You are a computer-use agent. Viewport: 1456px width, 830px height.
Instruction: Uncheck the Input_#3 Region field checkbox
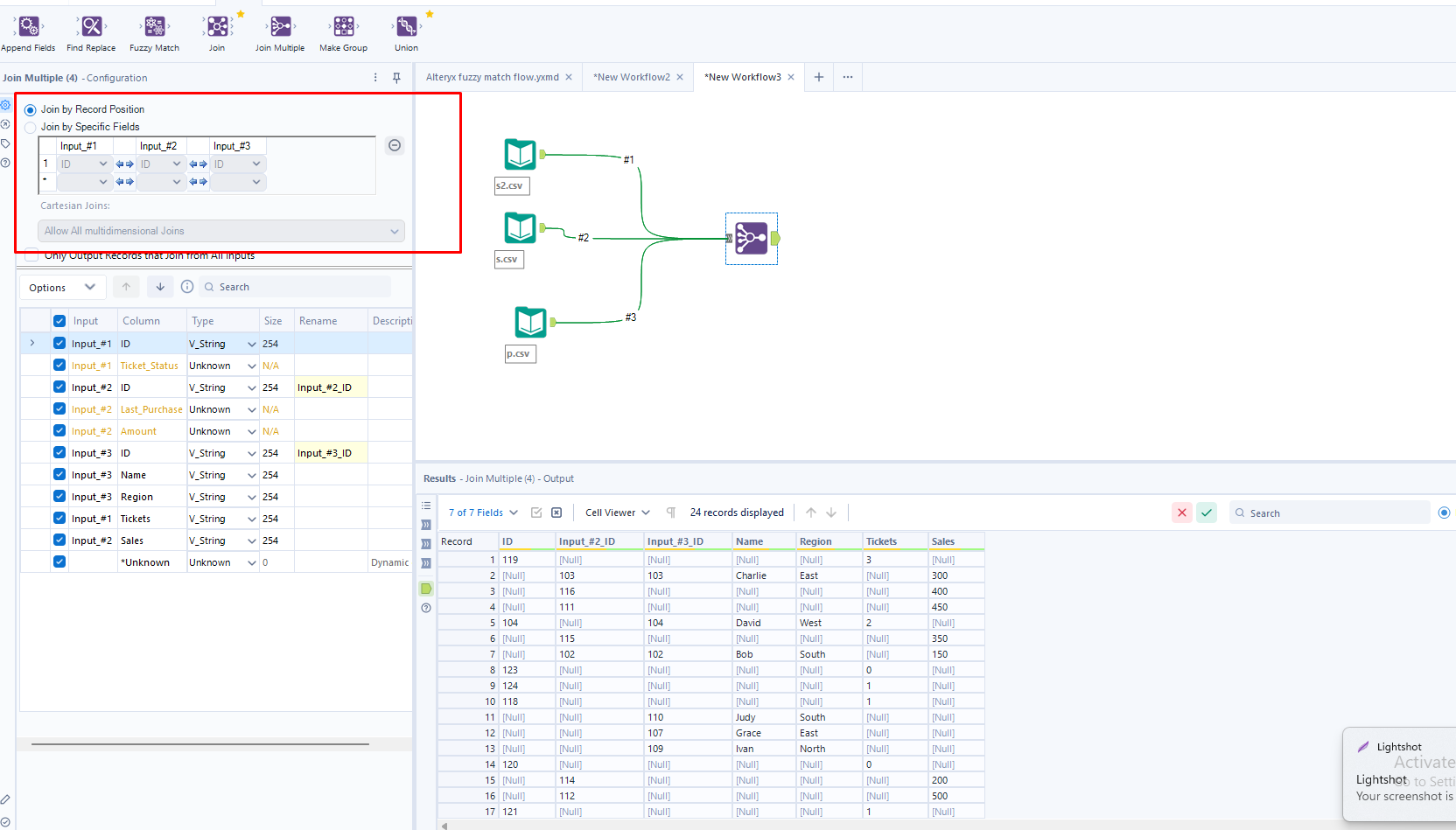59,497
